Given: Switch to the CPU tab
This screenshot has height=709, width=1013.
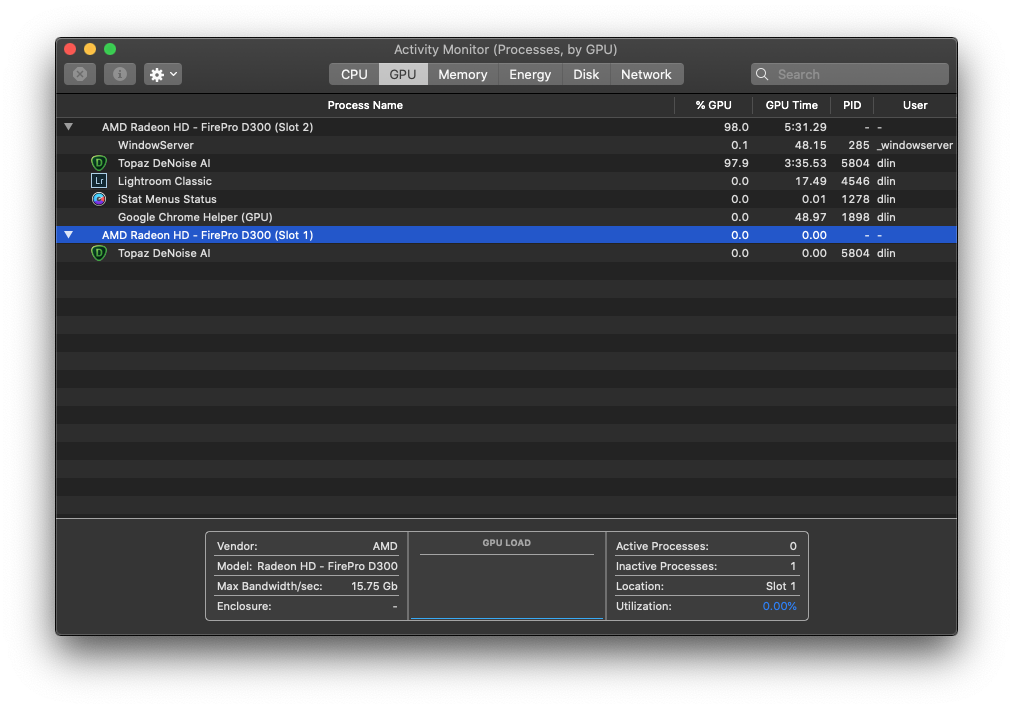Looking at the screenshot, I should [x=354, y=74].
